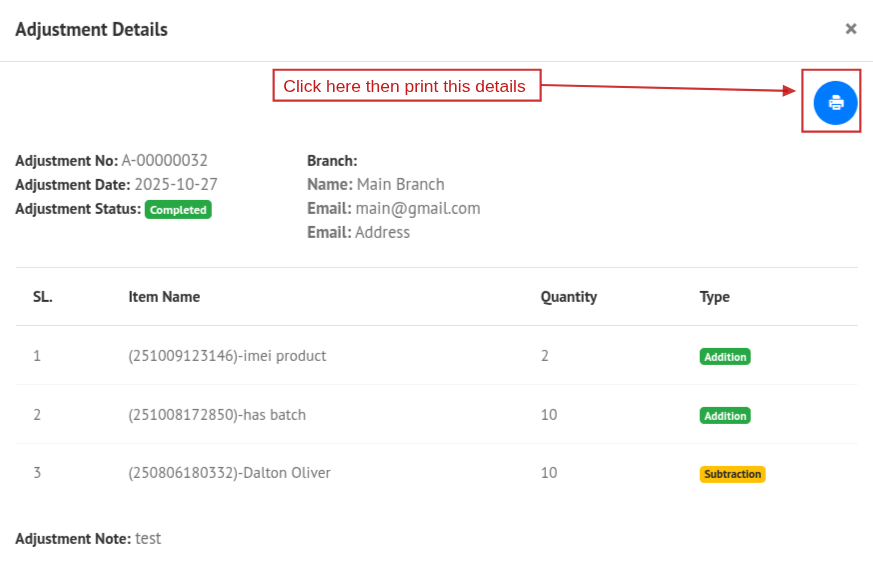This screenshot has height=587, width=873.
Task: Click the Addition badge for imei product
Action: click(724, 356)
